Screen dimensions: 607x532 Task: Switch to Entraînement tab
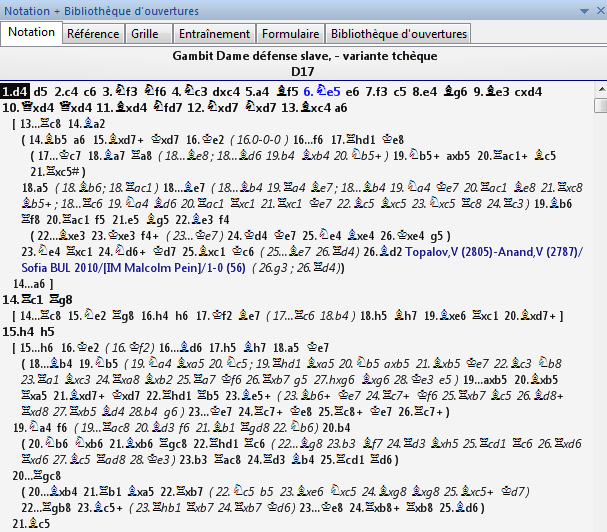214,34
